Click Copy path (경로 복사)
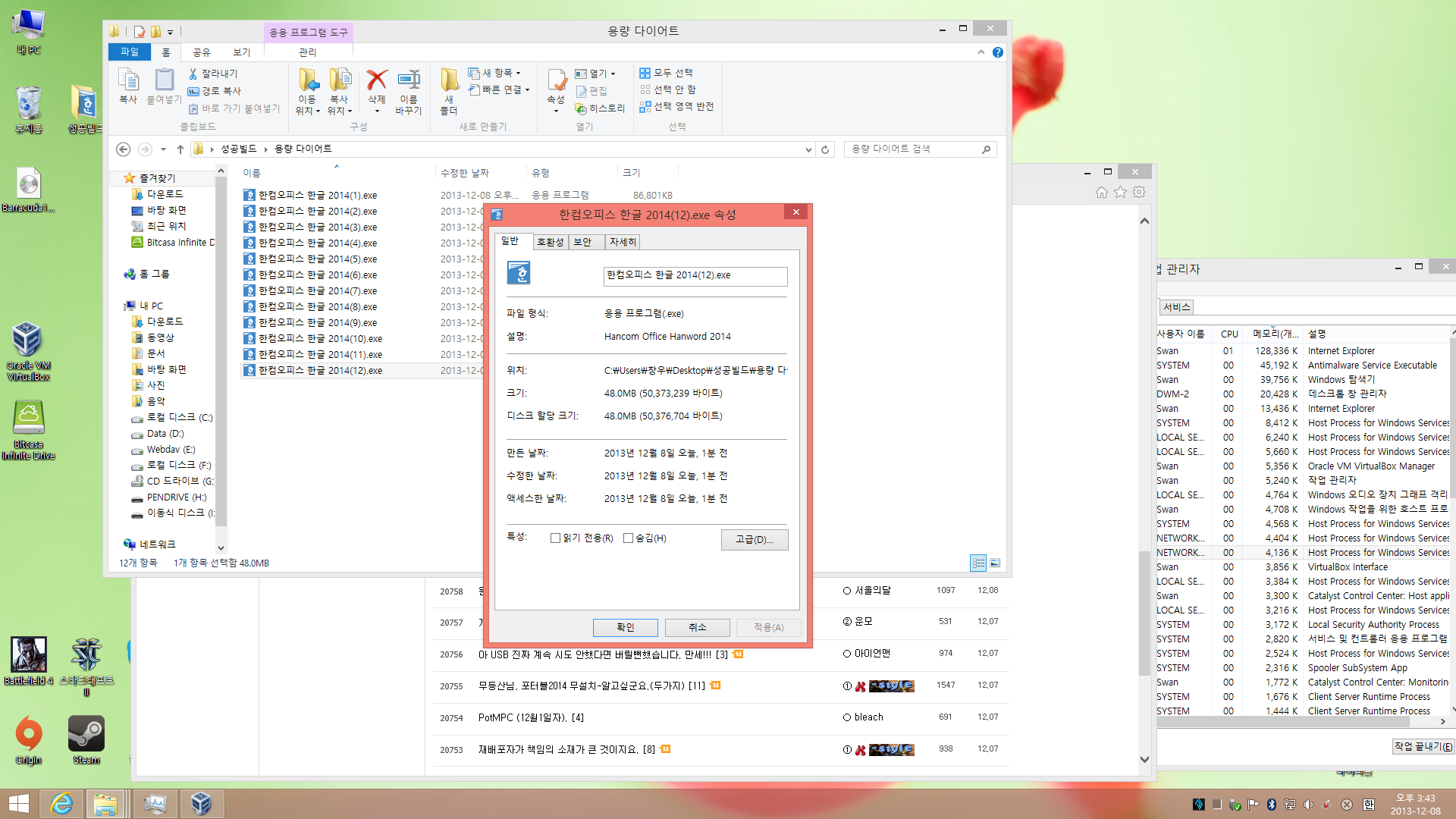 click(215, 91)
